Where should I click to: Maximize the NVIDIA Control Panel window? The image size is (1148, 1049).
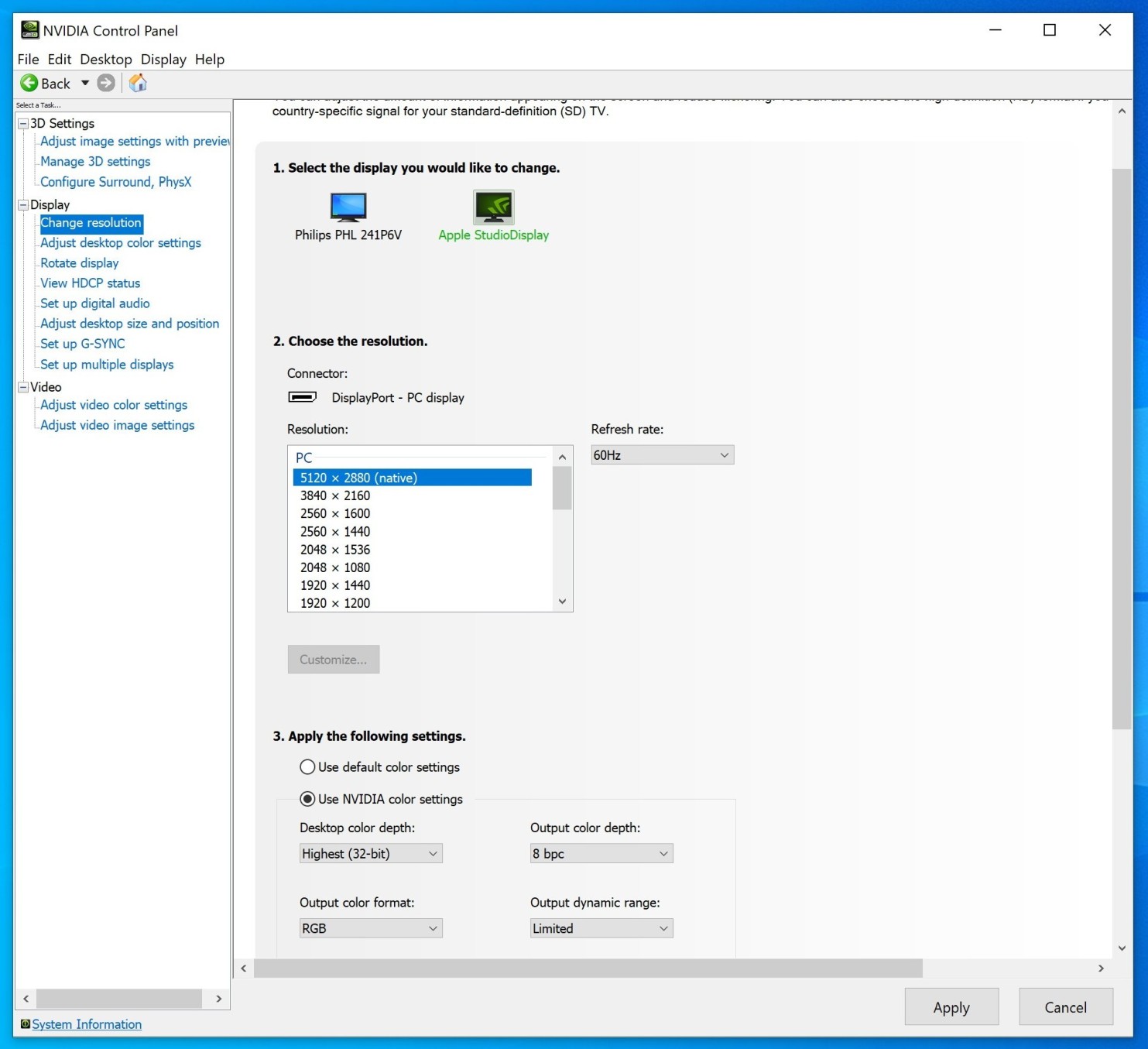(x=1050, y=30)
